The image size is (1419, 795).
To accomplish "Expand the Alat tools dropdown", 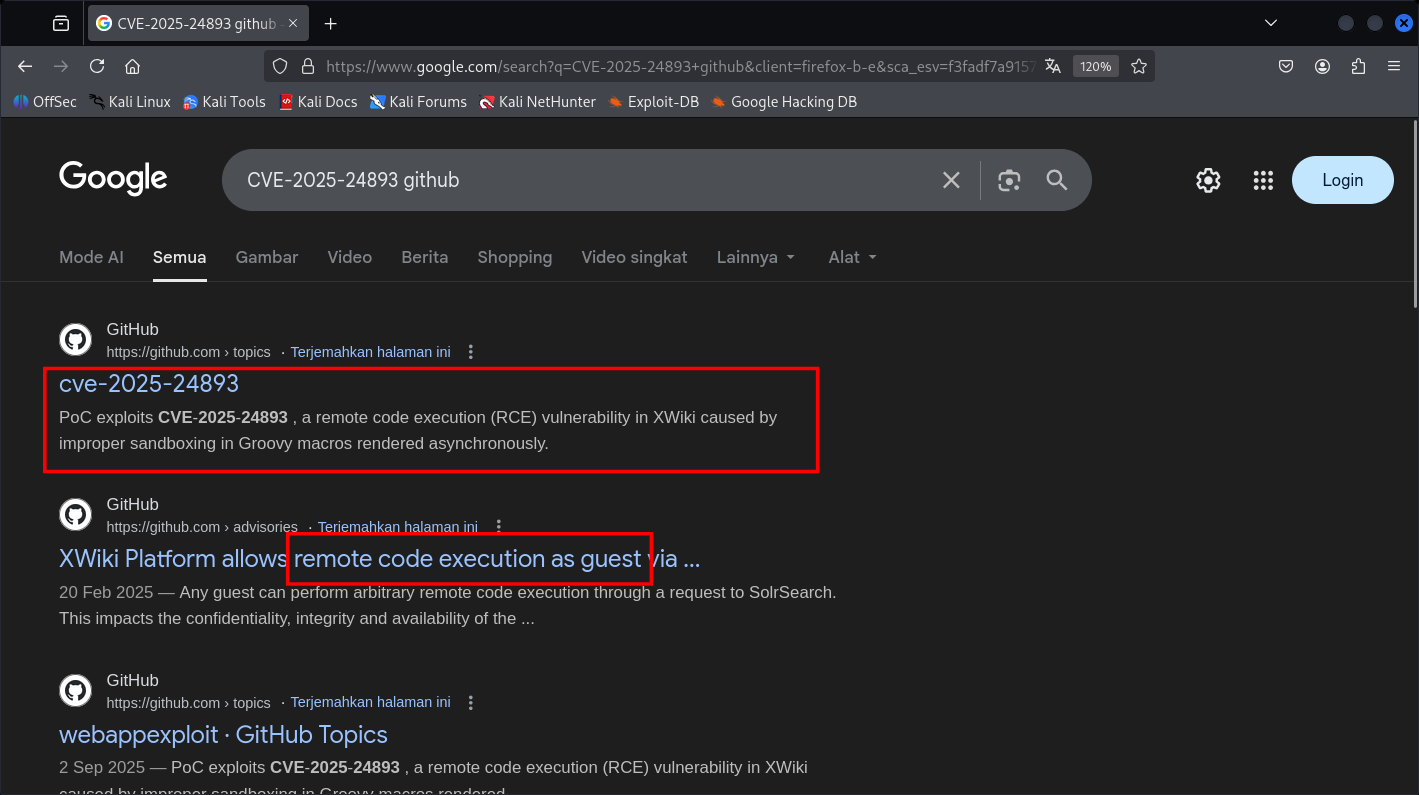I will [x=853, y=257].
